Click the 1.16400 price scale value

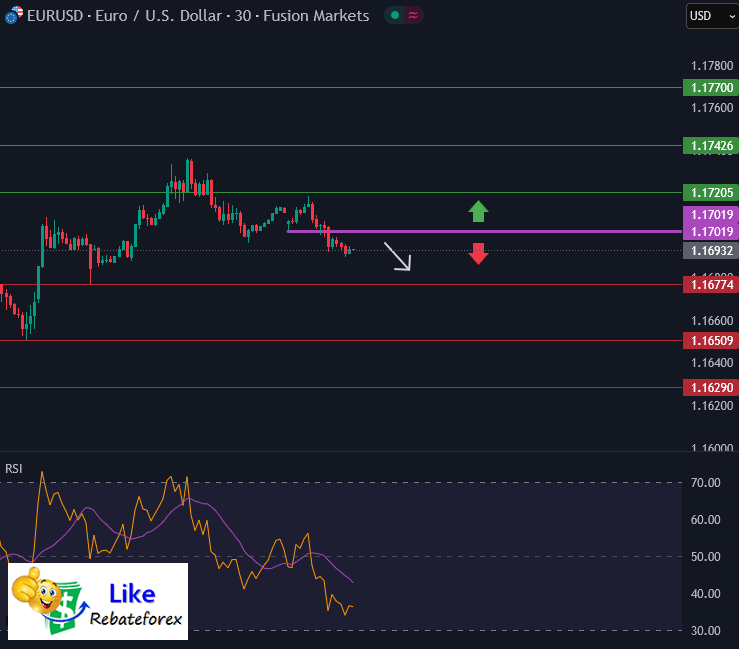coord(712,363)
